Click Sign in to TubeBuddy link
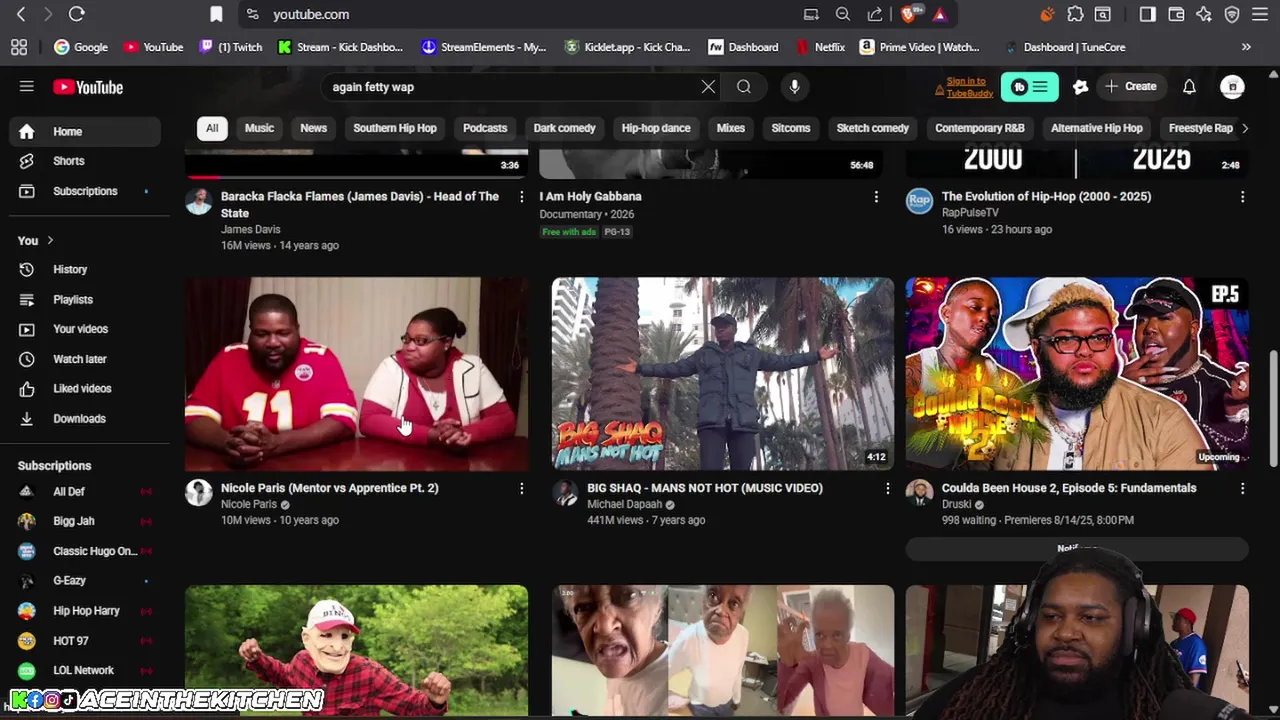The image size is (1280, 720). [x=969, y=87]
